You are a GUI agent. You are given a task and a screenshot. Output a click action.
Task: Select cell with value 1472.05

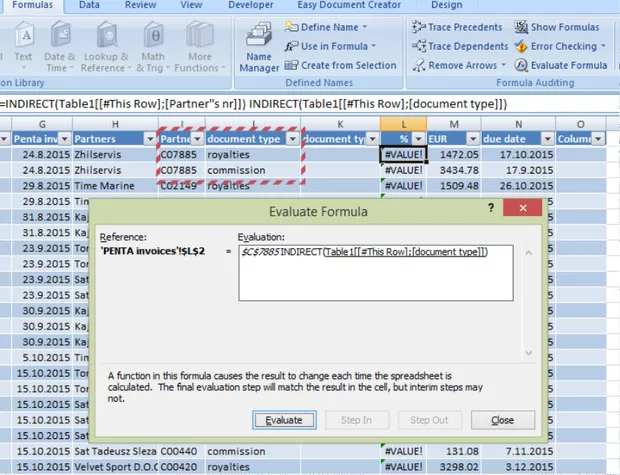(454, 155)
